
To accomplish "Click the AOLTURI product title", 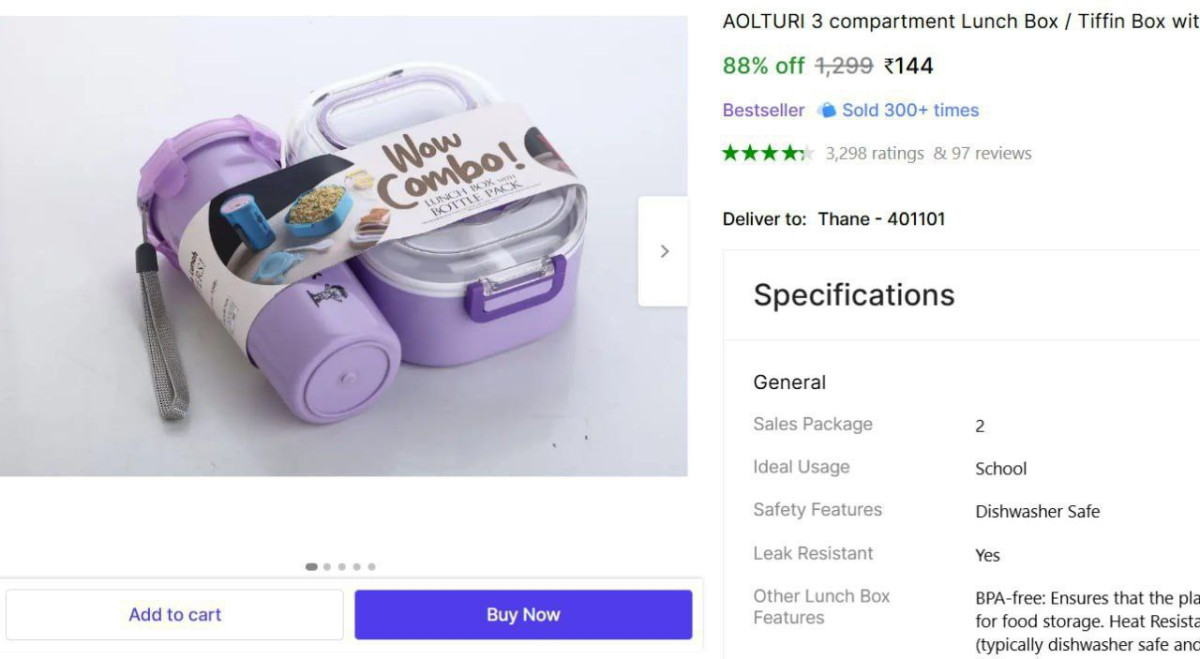I will pyautogui.click(x=960, y=21).
